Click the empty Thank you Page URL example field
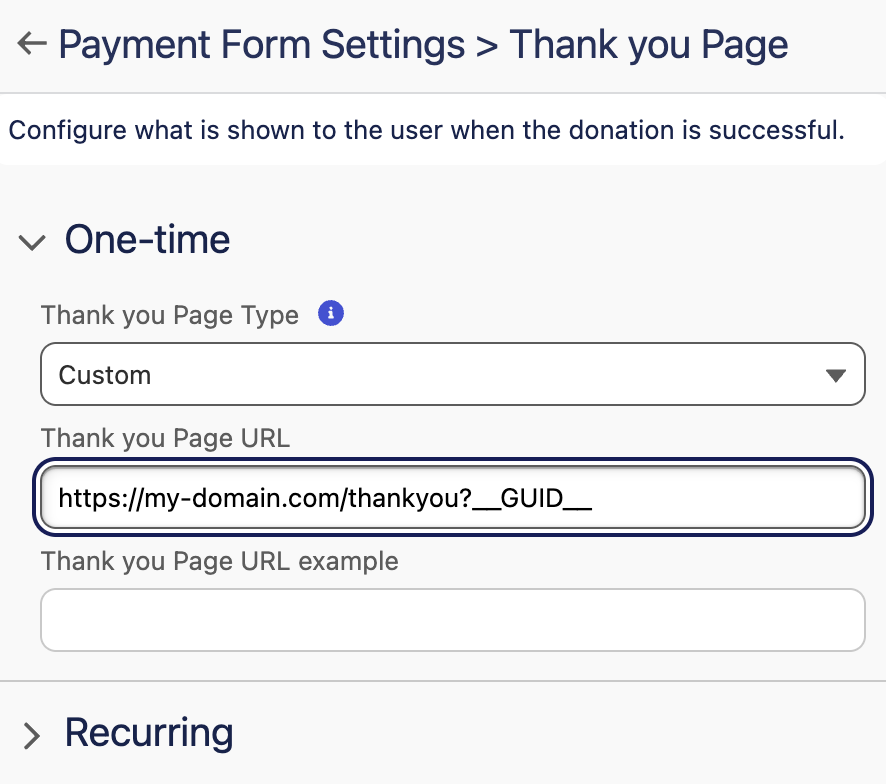The image size is (886, 784). point(452,620)
